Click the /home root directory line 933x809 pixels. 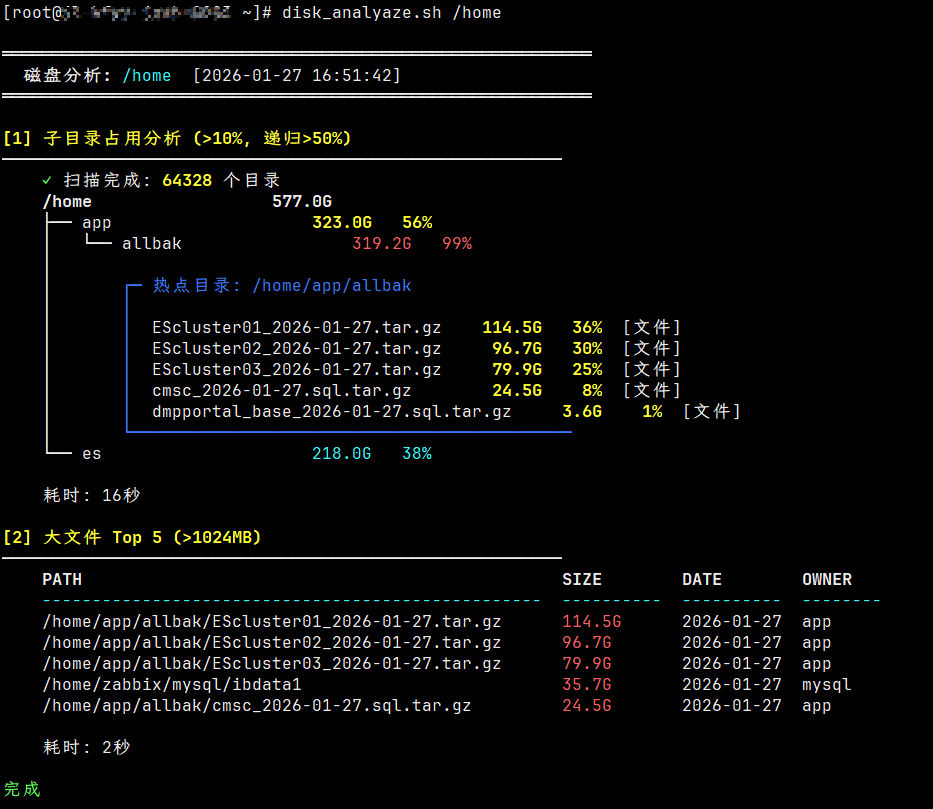[x=67, y=202]
